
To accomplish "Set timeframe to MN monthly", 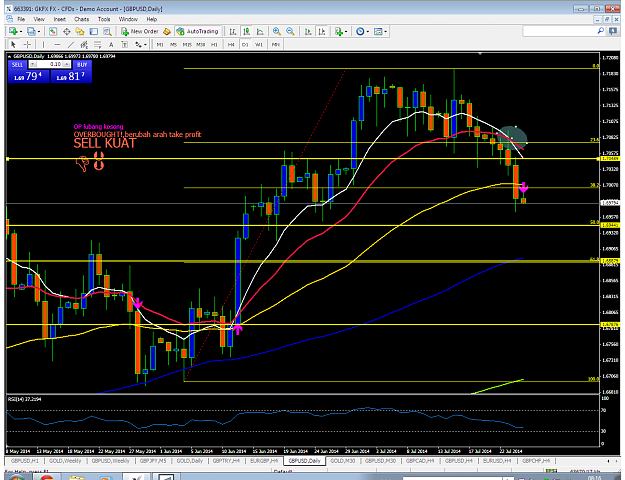I will click(x=275, y=44).
